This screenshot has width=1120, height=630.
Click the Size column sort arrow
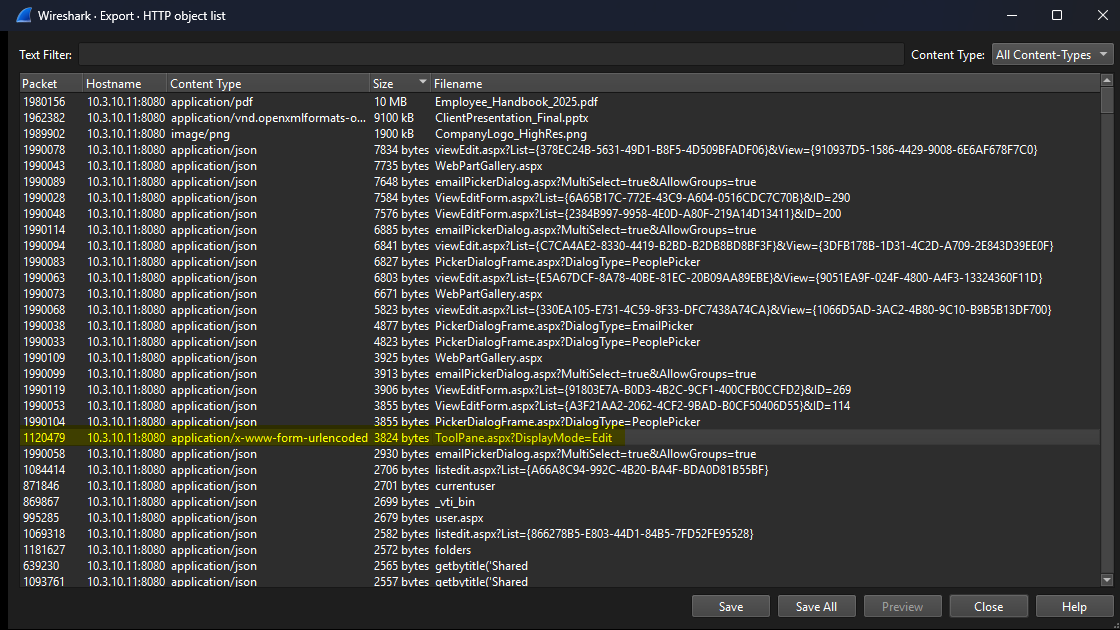tap(423, 83)
